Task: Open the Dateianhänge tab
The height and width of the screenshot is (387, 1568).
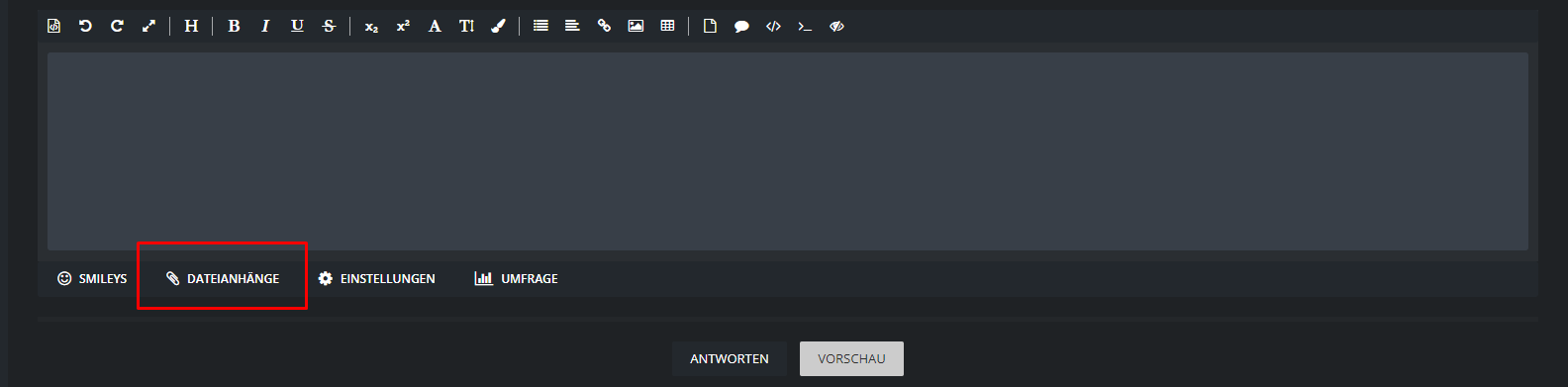Action: pos(223,278)
